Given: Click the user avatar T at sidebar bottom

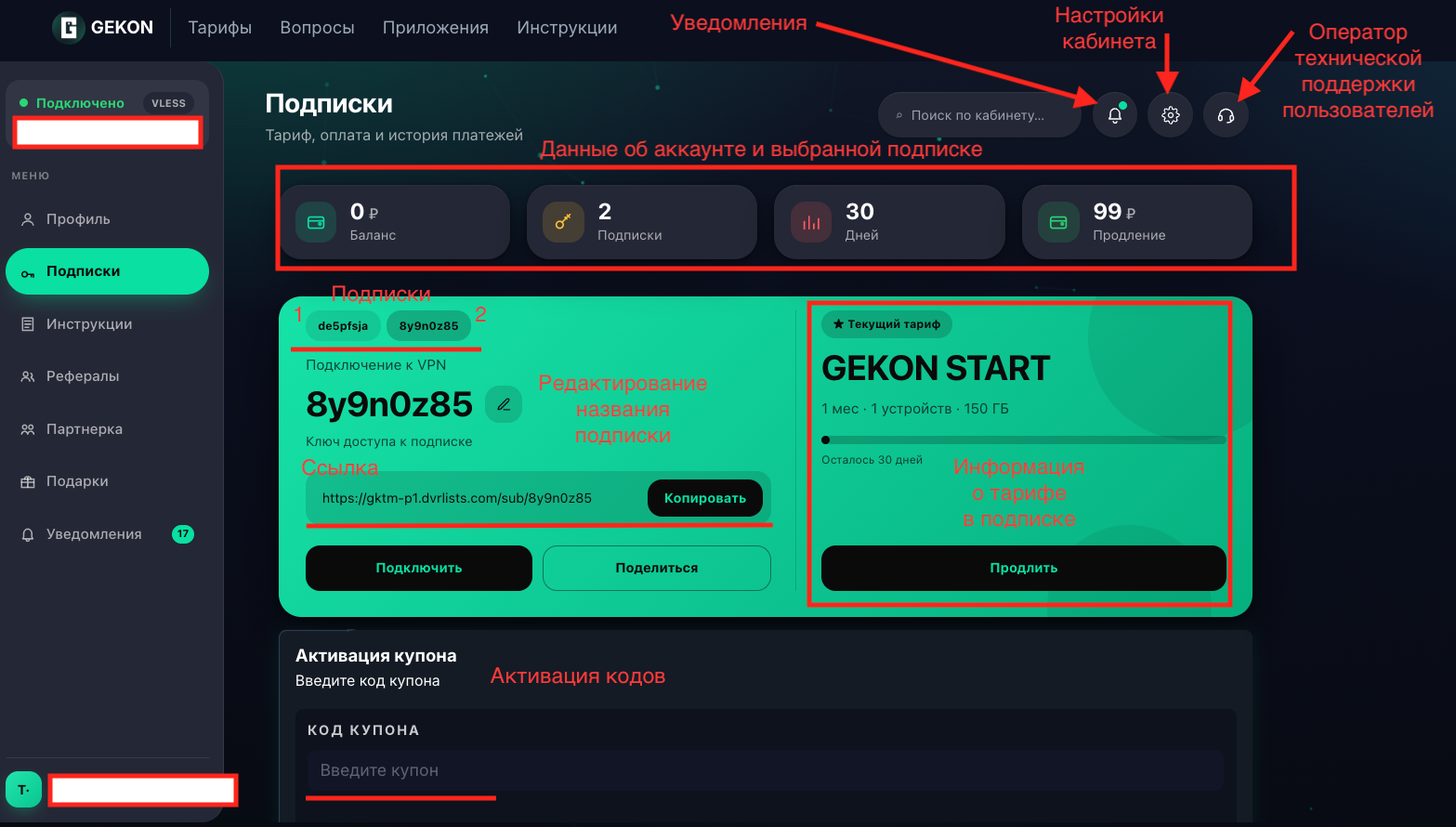Looking at the screenshot, I should [23, 790].
